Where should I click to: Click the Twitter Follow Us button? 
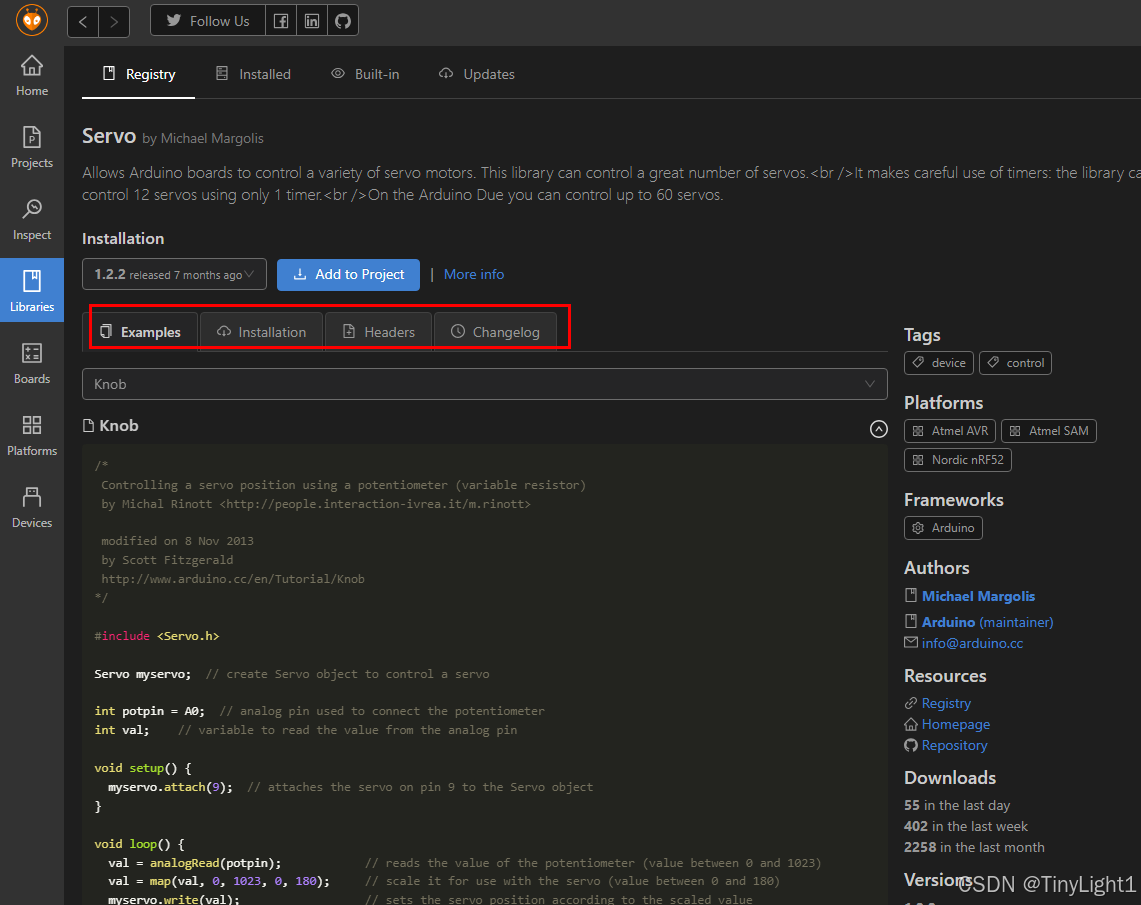(208, 20)
